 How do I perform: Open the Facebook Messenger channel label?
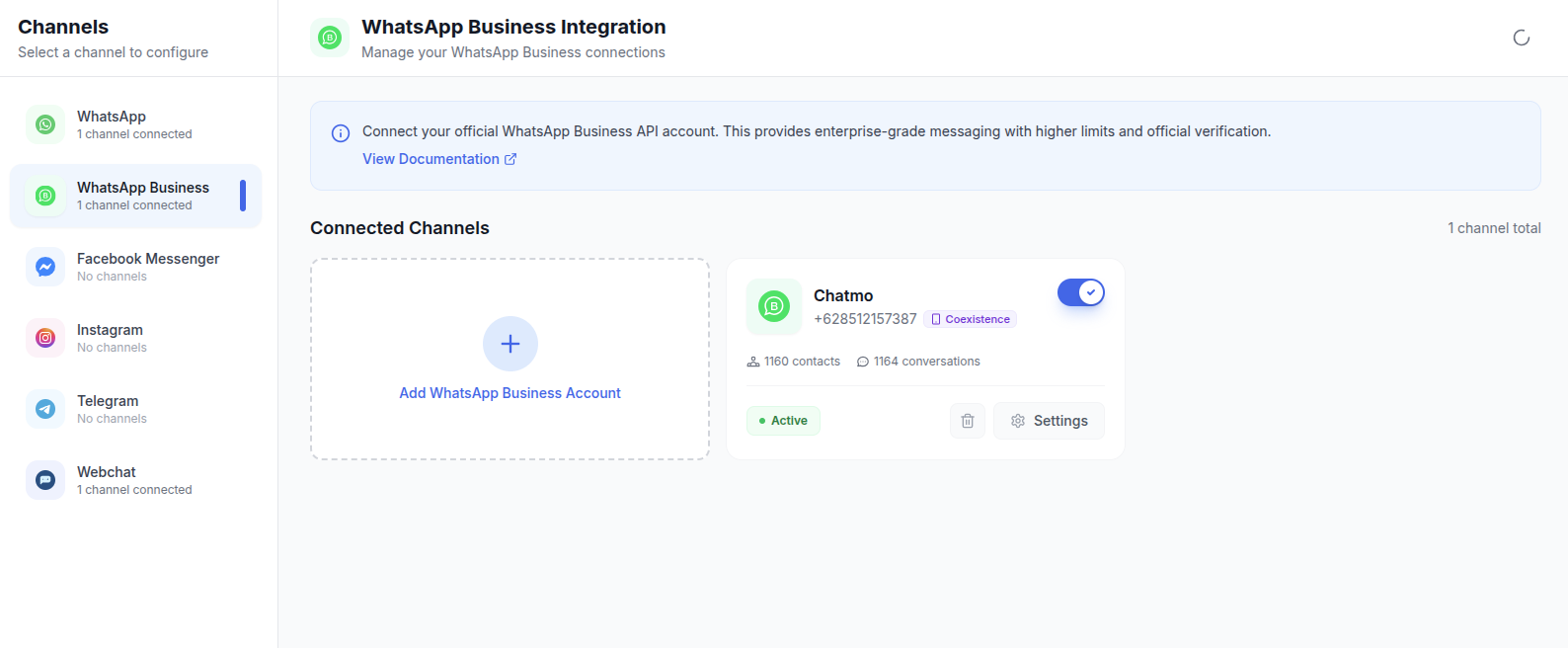148,259
